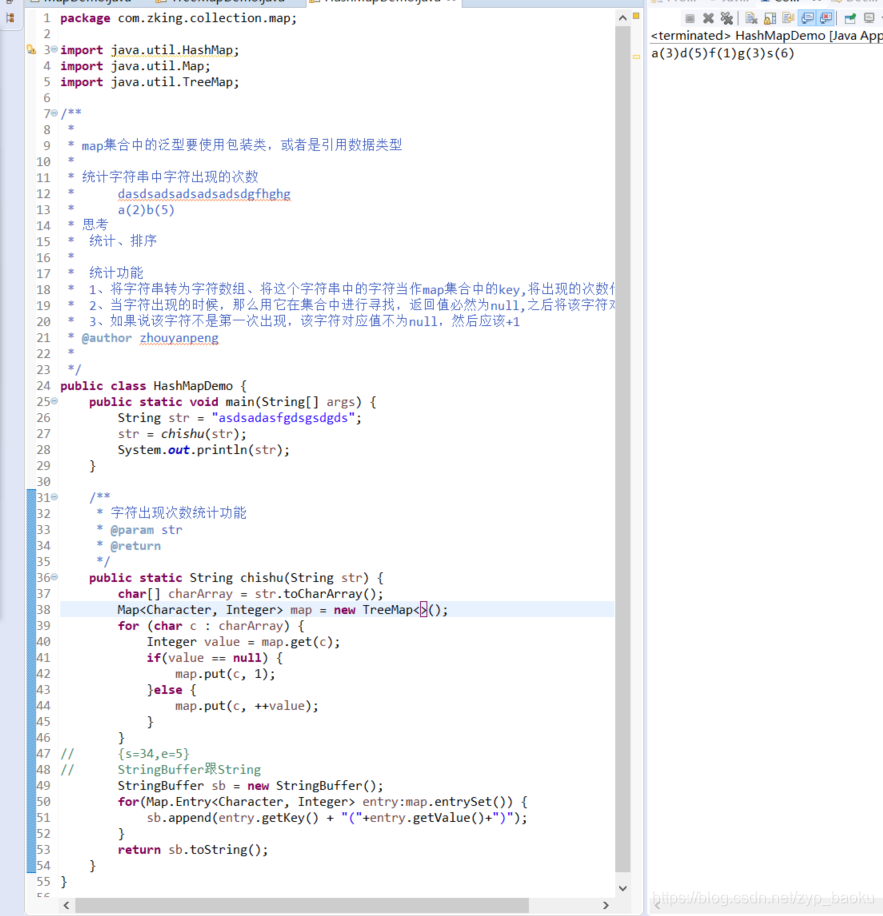Click the editor vertical scrollbar thumb
Viewport: 883px width, 916px height.
point(623,449)
